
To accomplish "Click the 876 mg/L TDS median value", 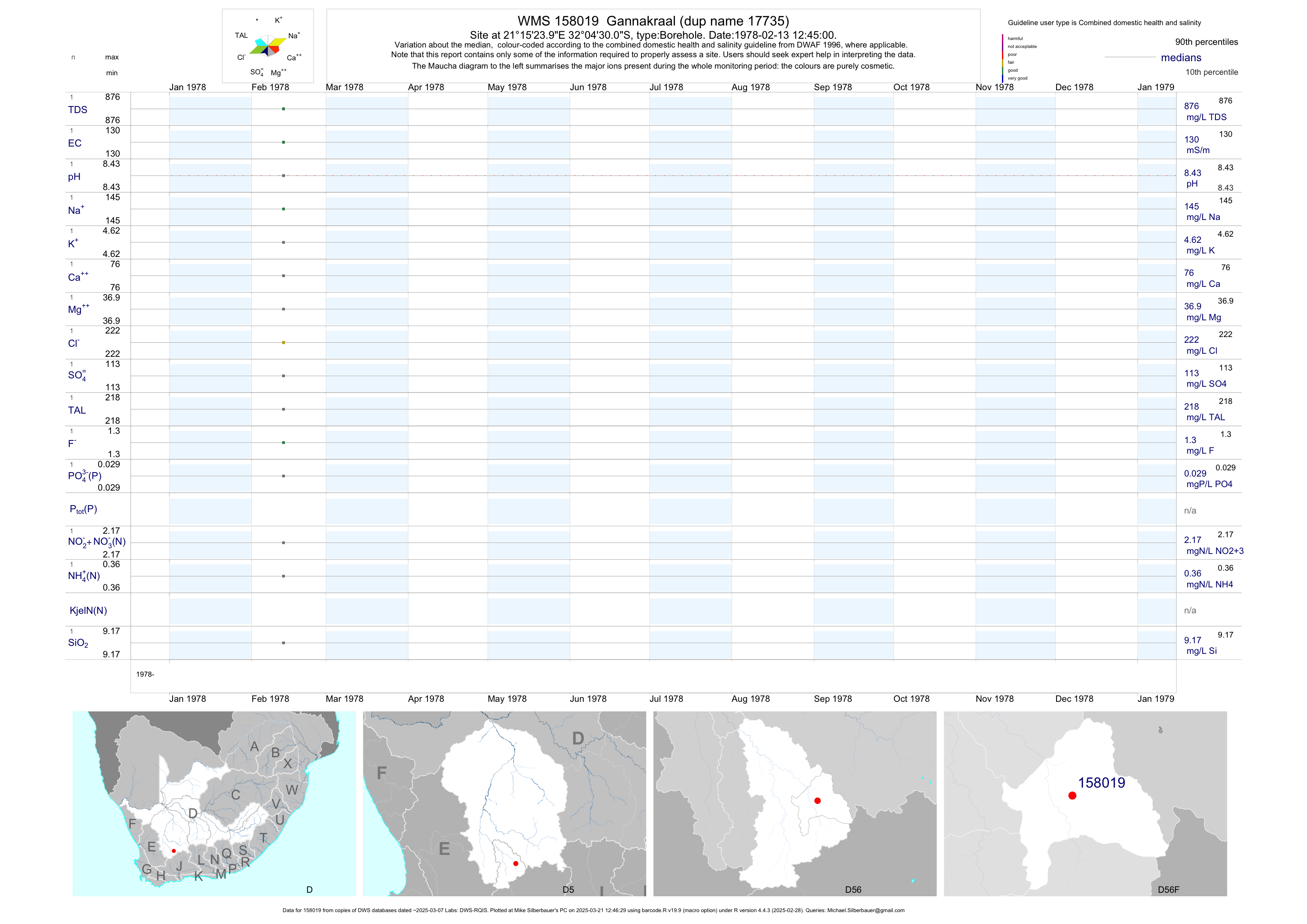I will [x=1191, y=106].
